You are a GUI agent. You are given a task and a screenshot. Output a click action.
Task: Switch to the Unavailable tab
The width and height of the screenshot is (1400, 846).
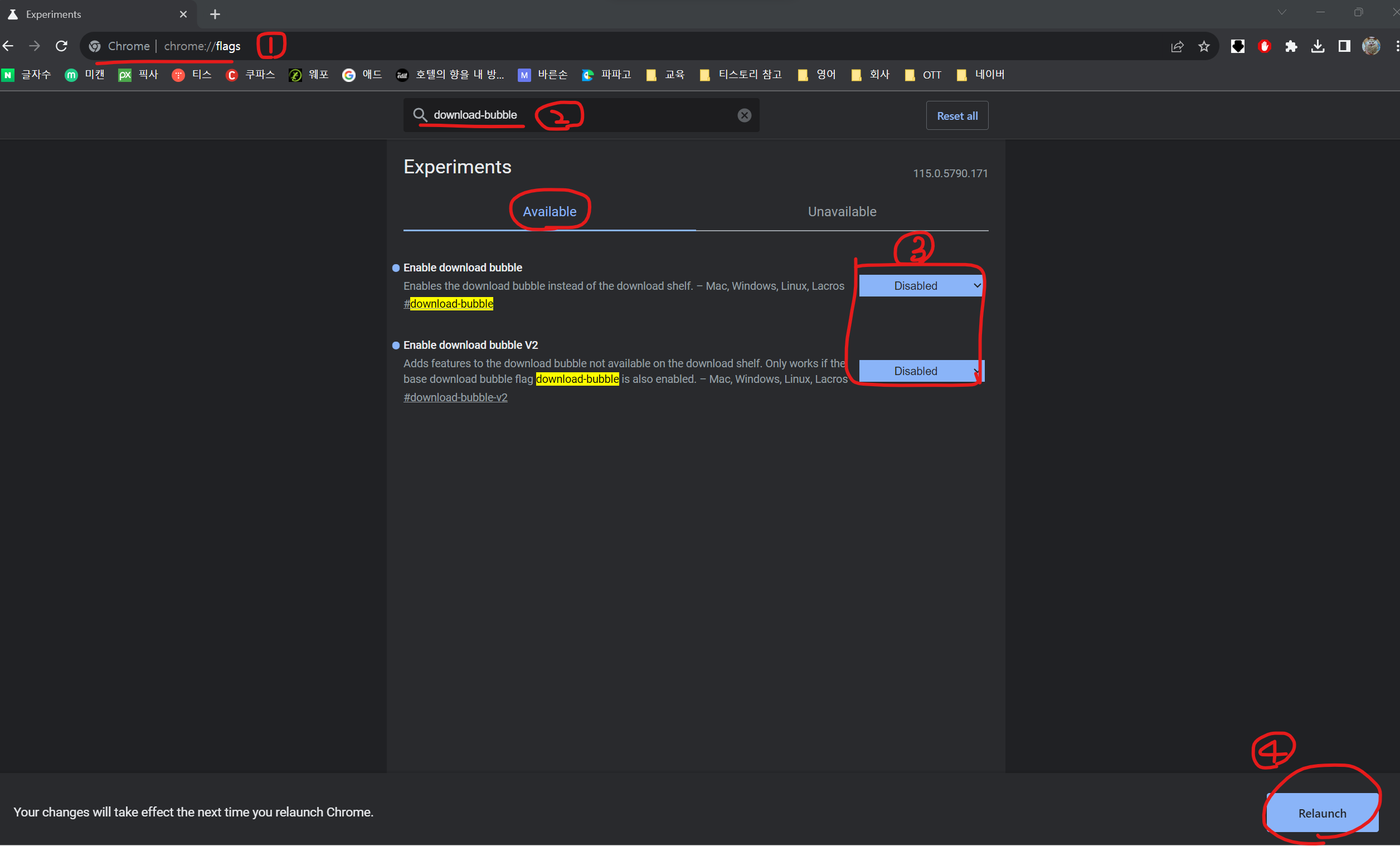pos(842,211)
